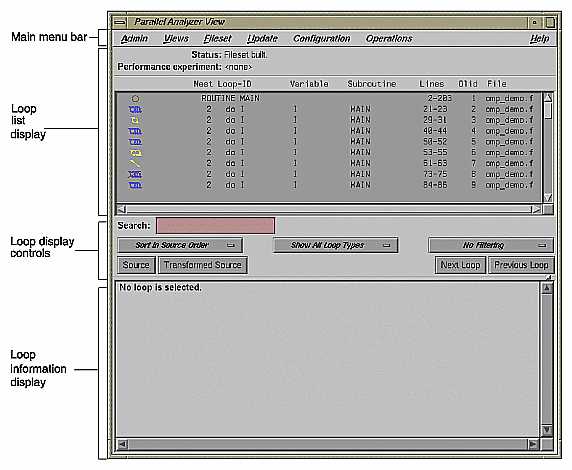Click the Next Loop button
Screen dimensions: 572x470
(460, 265)
